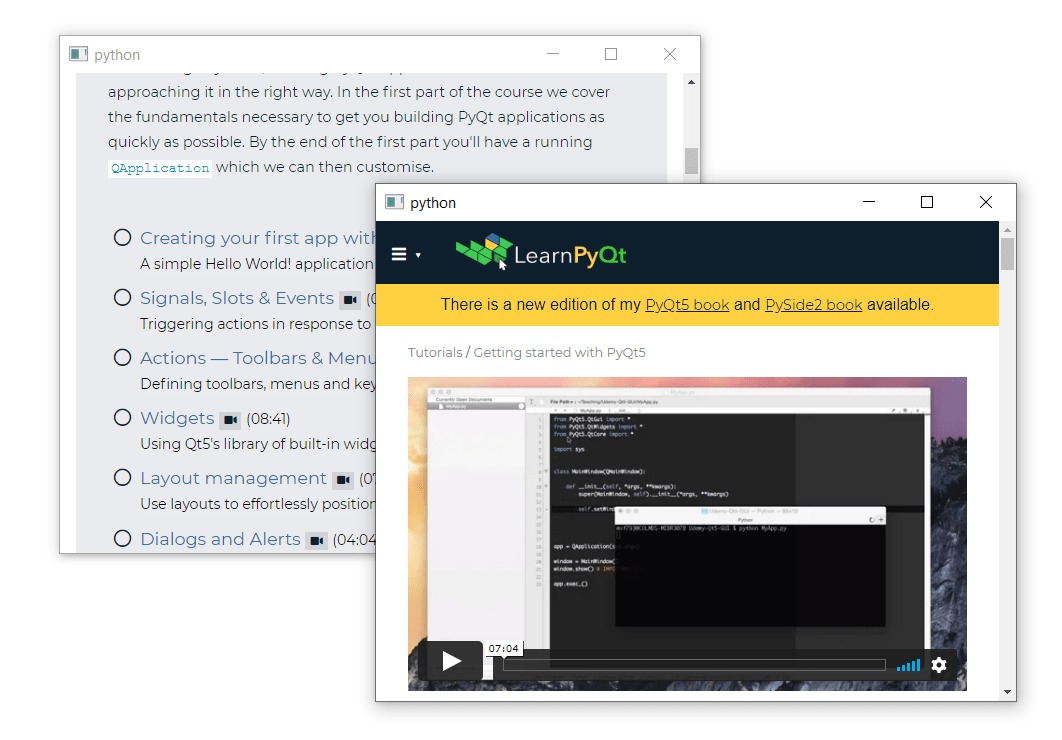The image size is (1062, 740).
Task: Click the camera icon beside Layout management
Action: pos(341,479)
